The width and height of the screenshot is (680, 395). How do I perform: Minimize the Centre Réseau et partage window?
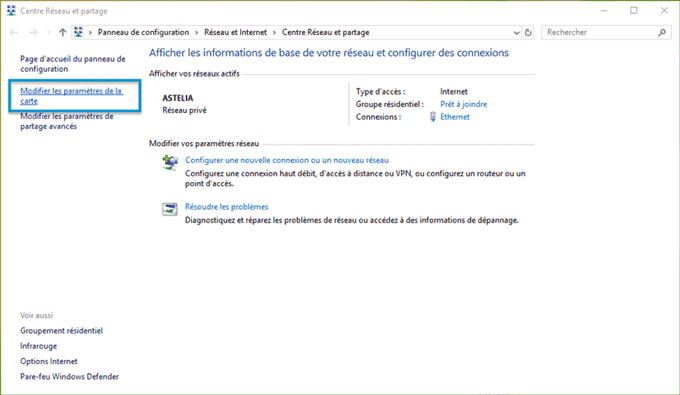(x=604, y=10)
